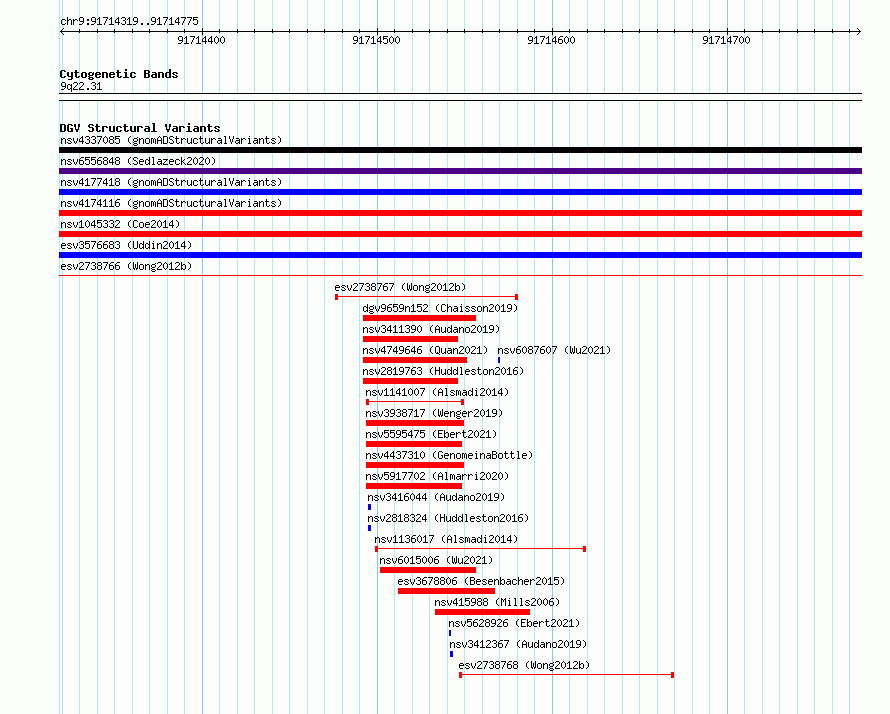
Task: Click nsv4437310 (GenomeinaBottle) label
Action: [x=449, y=455]
